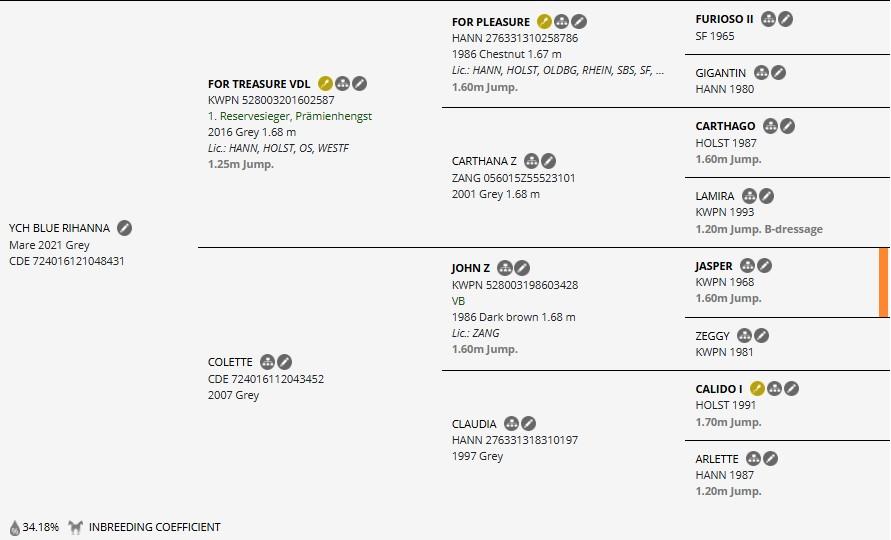Click the INBREEDING COEFFICIENT label

coord(155,527)
